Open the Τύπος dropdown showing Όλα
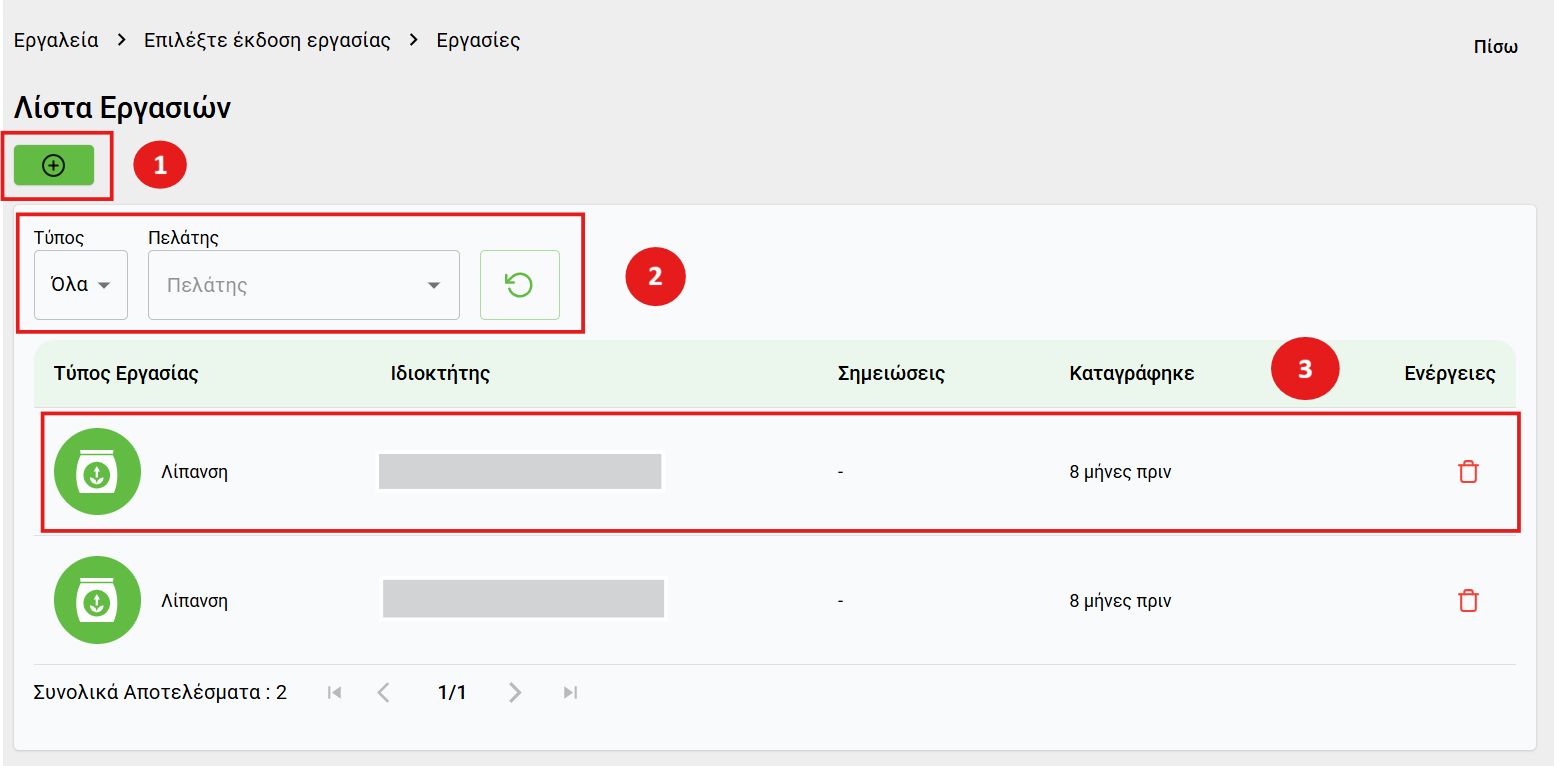This screenshot has height=766, width=1554. point(81,285)
